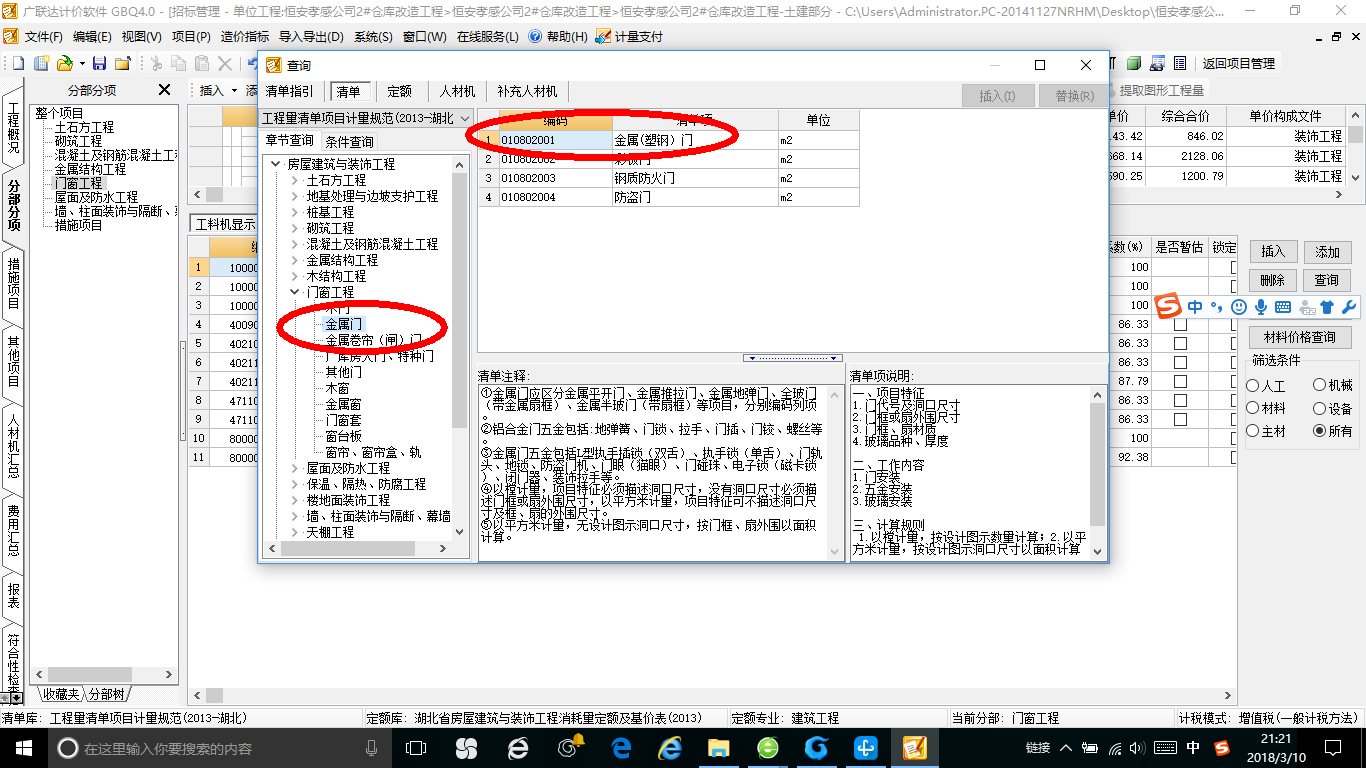Select the 人工 filter radio button

point(1253,385)
